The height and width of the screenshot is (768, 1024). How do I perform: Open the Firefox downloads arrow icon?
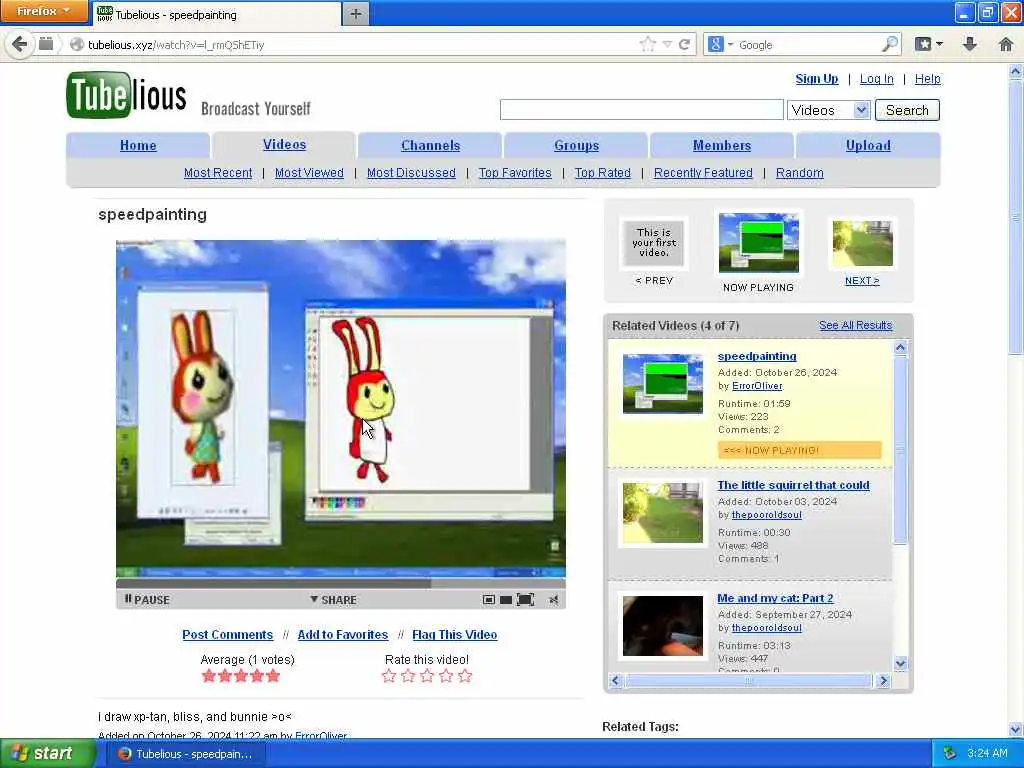(x=970, y=44)
